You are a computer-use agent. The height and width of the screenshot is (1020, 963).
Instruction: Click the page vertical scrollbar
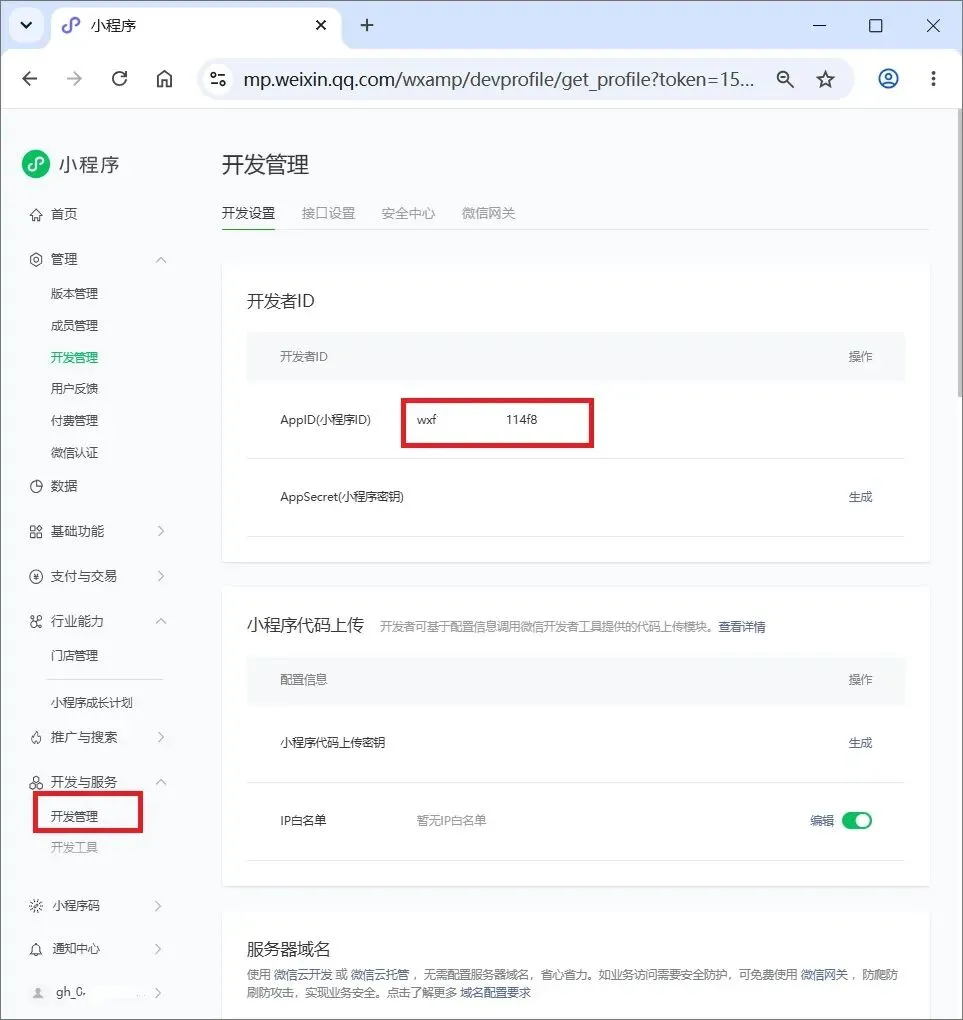click(x=958, y=254)
